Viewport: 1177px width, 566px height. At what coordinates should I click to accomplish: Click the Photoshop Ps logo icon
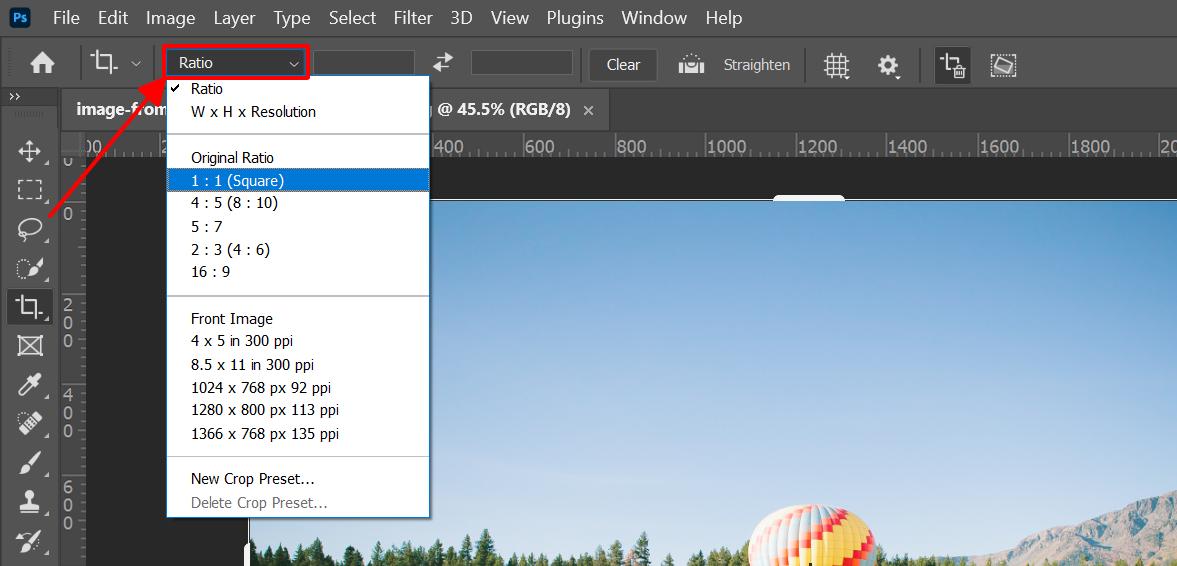(20, 17)
